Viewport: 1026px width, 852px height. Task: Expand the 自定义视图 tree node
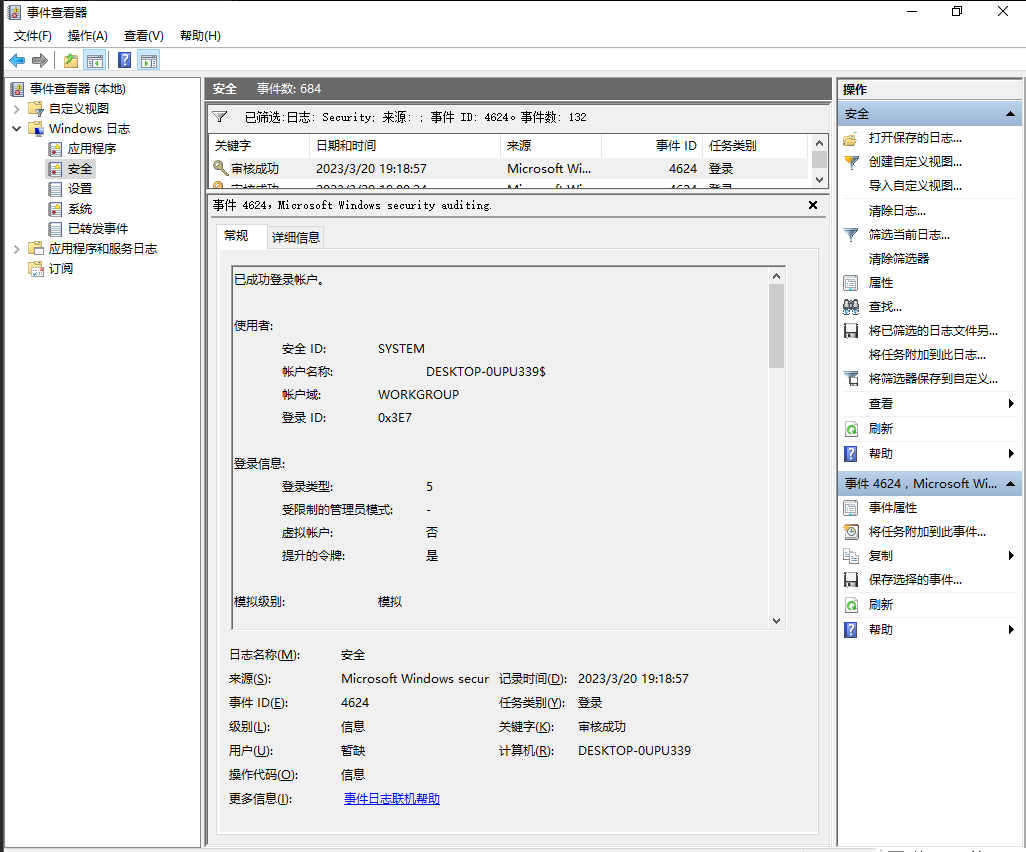tap(17, 109)
